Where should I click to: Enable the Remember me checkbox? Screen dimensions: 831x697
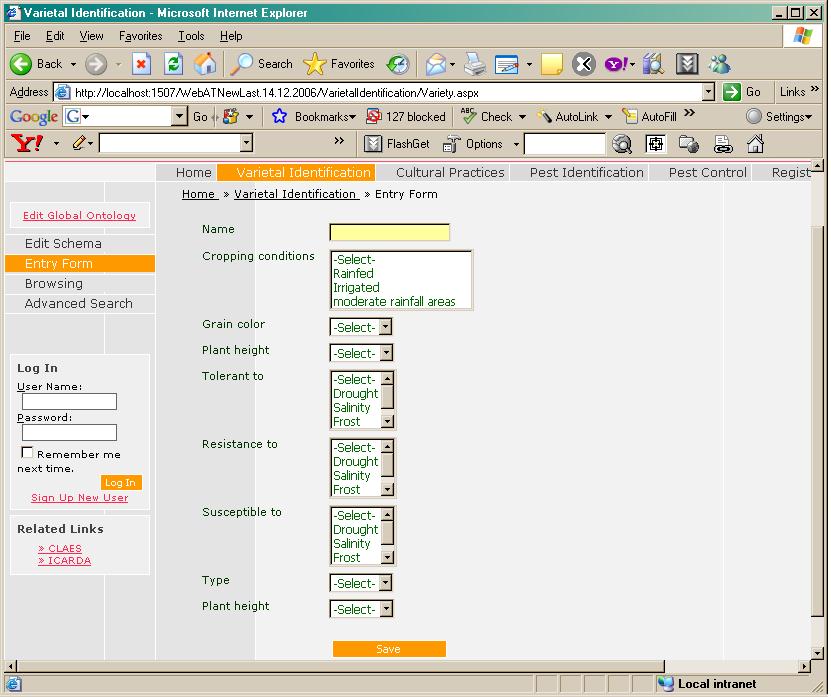pyautogui.click(x=27, y=453)
